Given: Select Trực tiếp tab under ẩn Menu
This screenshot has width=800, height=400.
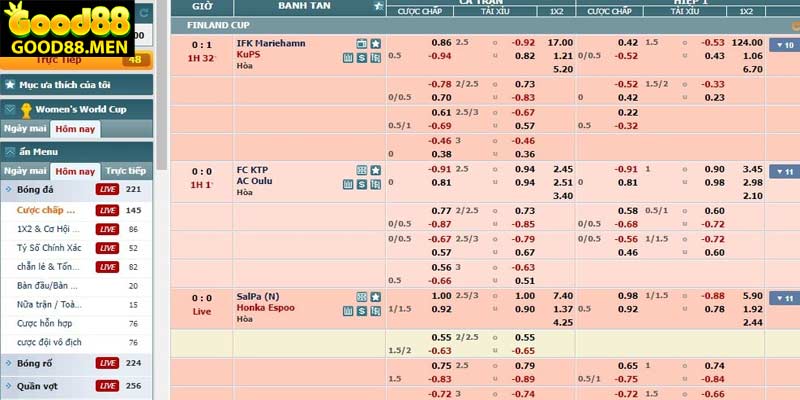Looking at the screenshot, I should pyautogui.click(x=127, y=171).
